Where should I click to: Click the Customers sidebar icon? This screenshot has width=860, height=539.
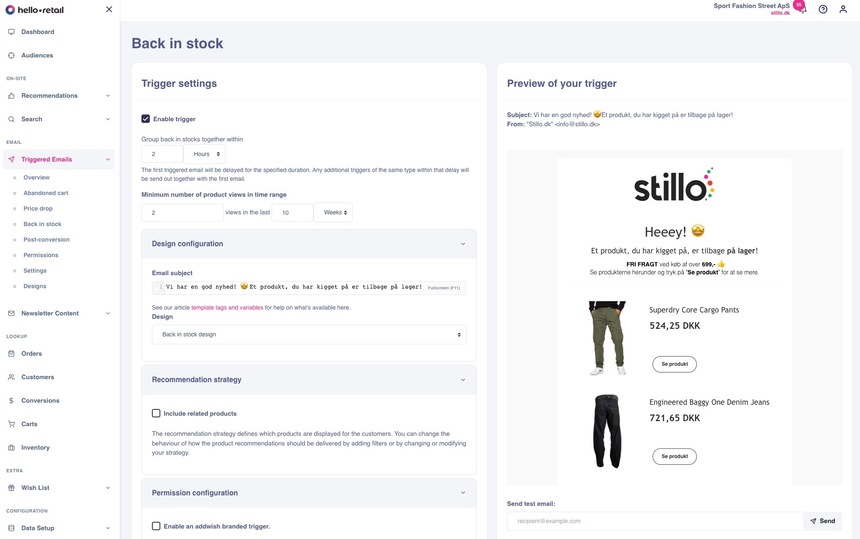(x=11, y=377)
